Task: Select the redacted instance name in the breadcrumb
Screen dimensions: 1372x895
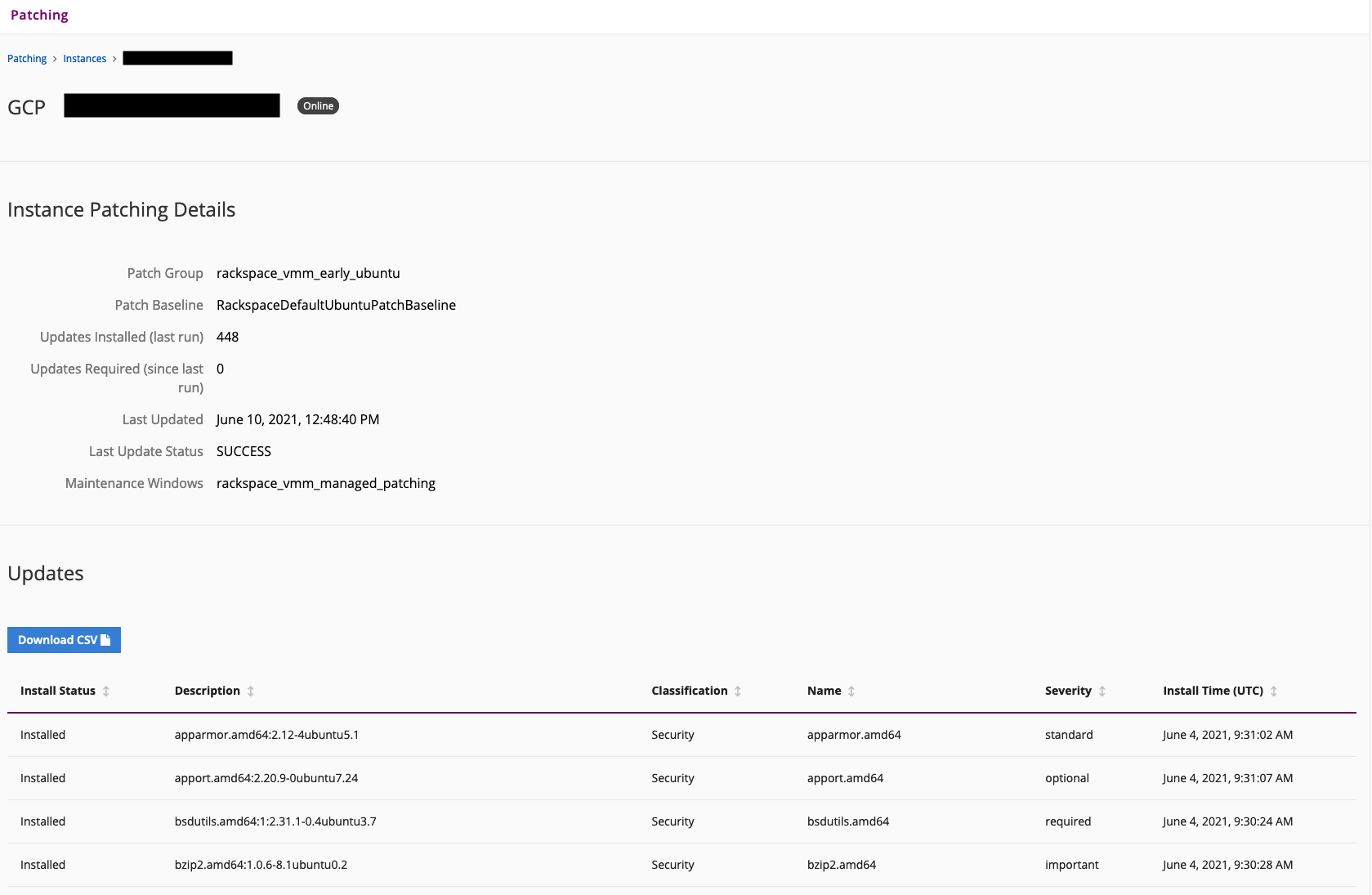Action: (177, 58)
